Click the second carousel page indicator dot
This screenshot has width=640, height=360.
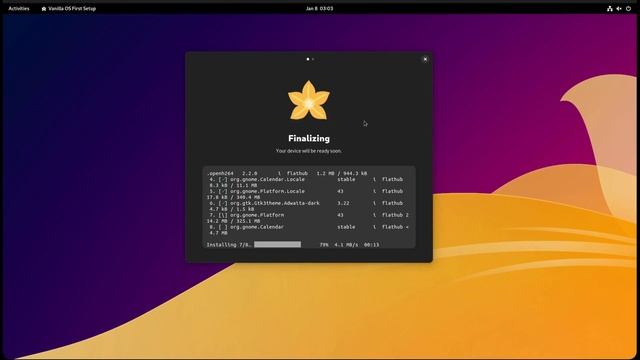coord(313,59)
